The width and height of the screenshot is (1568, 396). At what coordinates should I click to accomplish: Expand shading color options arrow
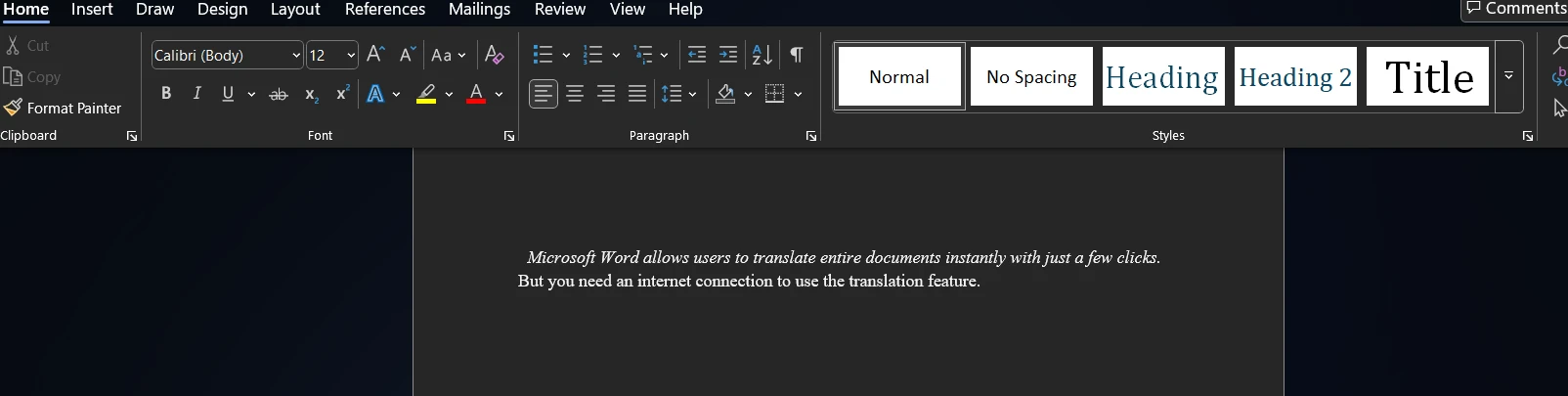(748, 95)
